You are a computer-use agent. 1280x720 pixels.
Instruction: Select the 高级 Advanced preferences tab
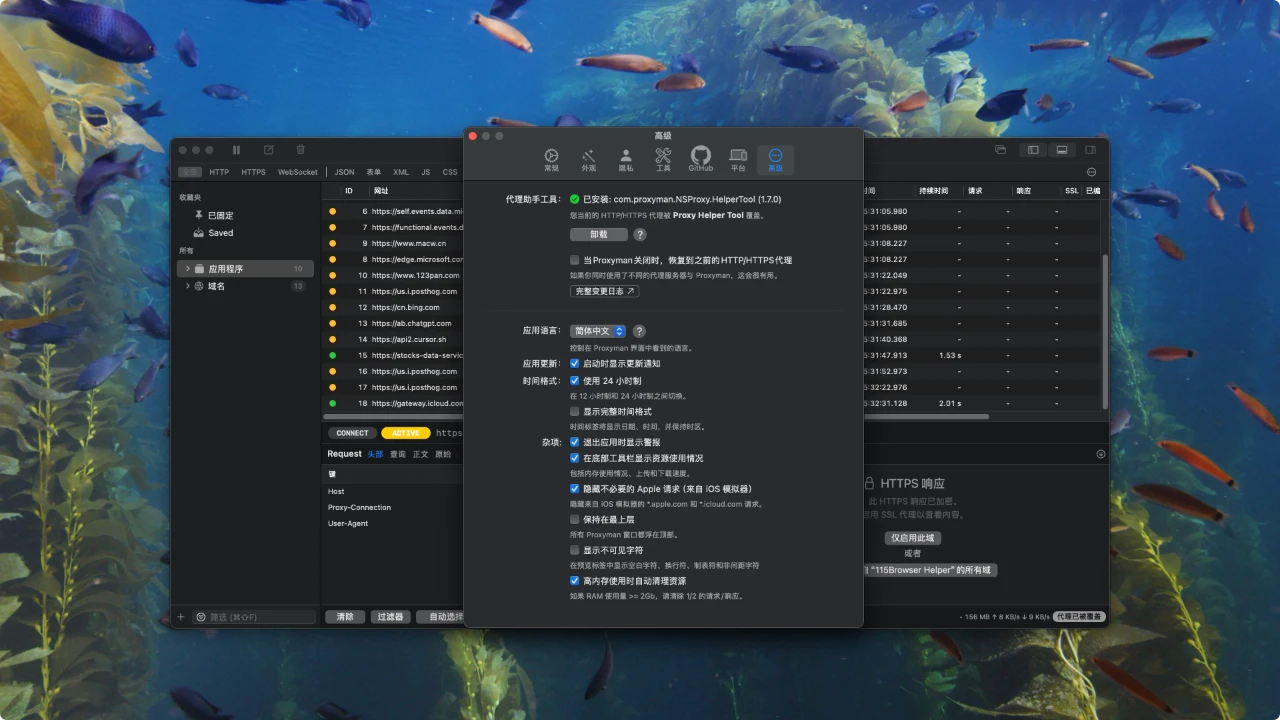click(775, 160)
